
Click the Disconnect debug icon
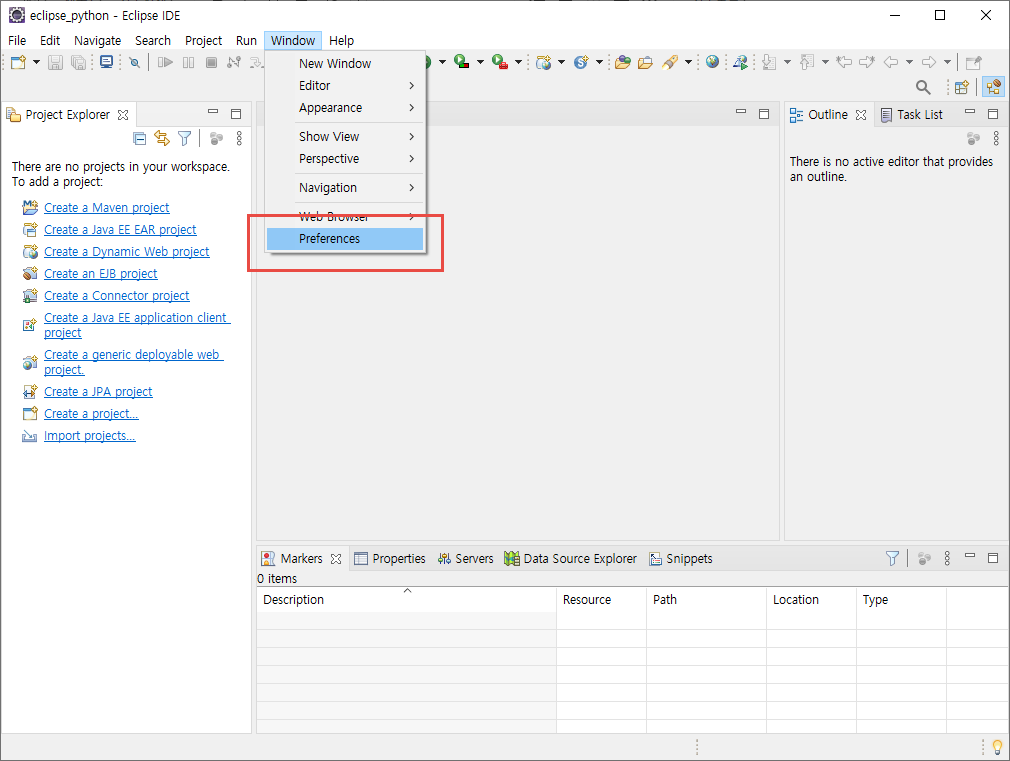[234, 63]
